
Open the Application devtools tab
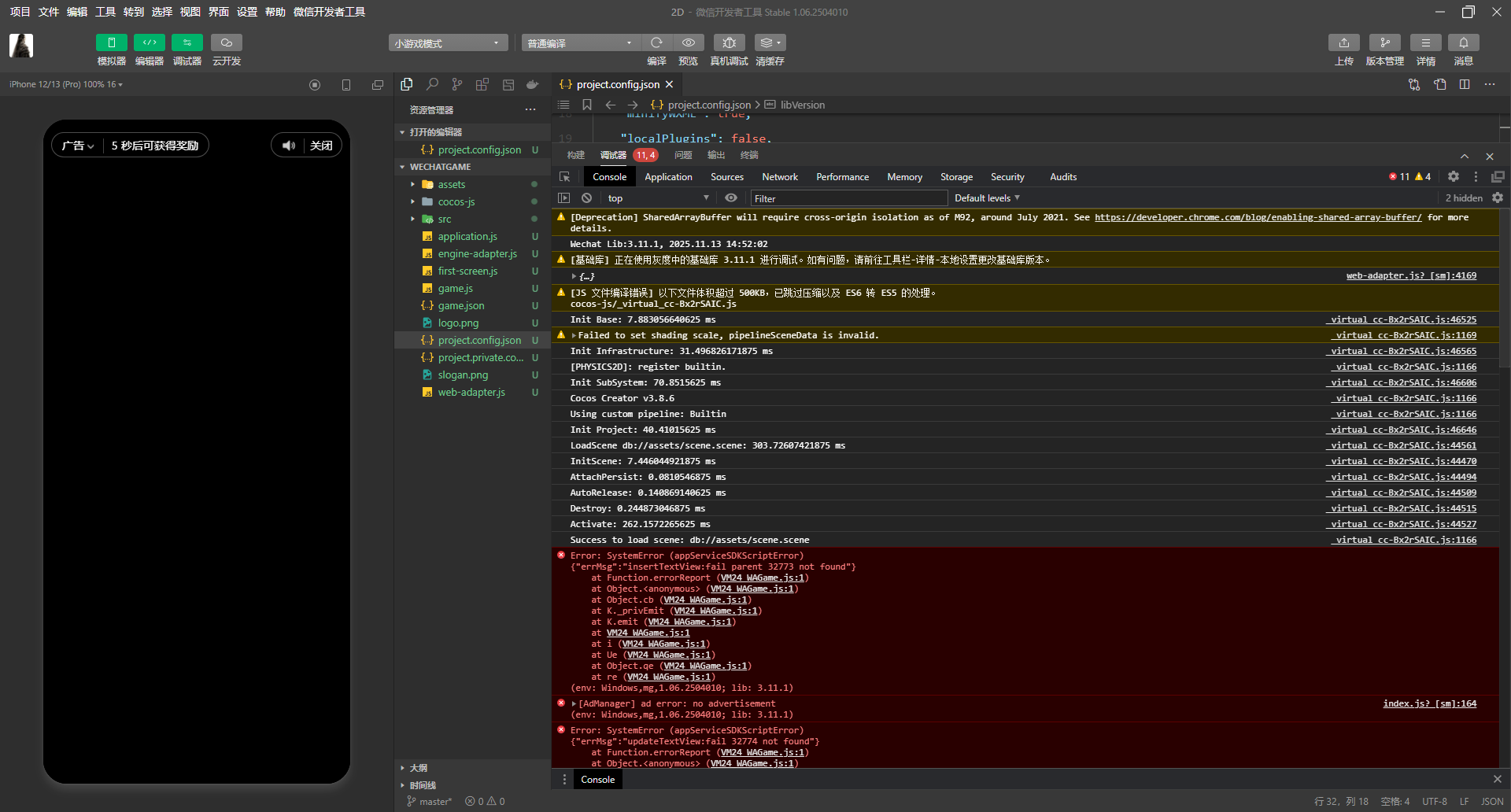[669, 177]
